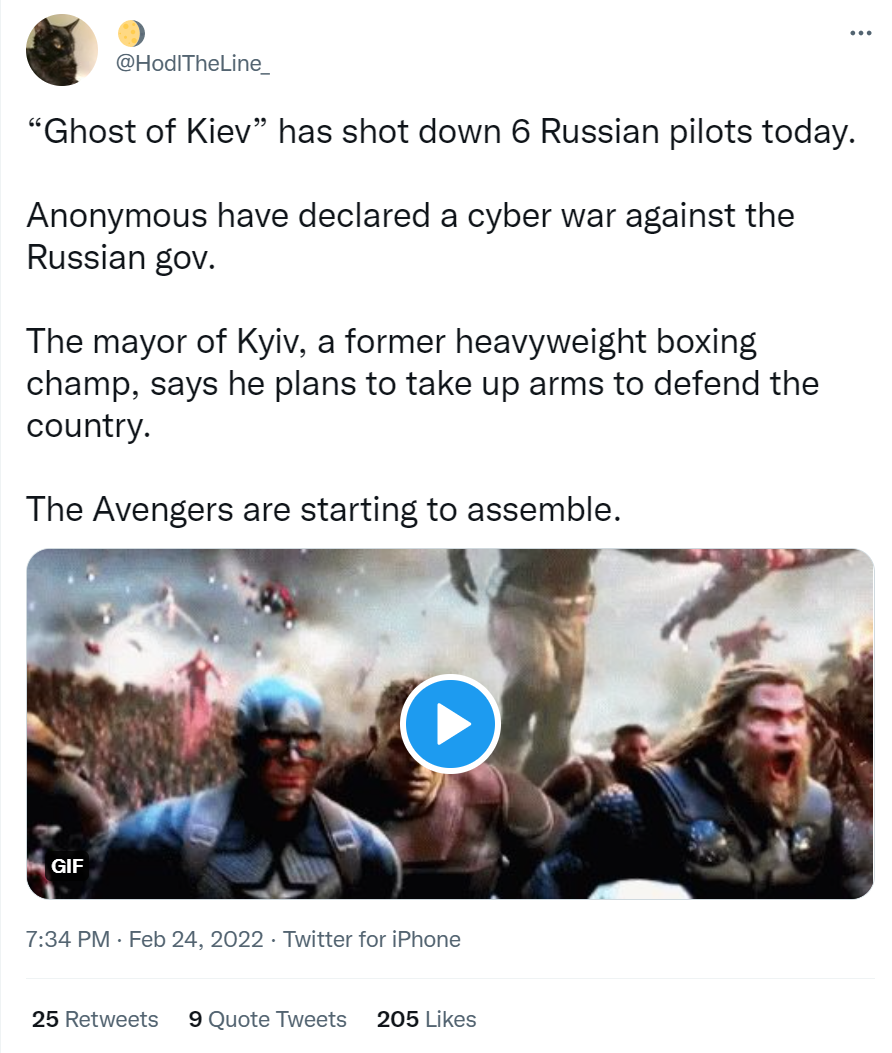Screen dimensions: 892x1053
Task: Open the tweet's three-dot more menu
Action: coord(859,33)
